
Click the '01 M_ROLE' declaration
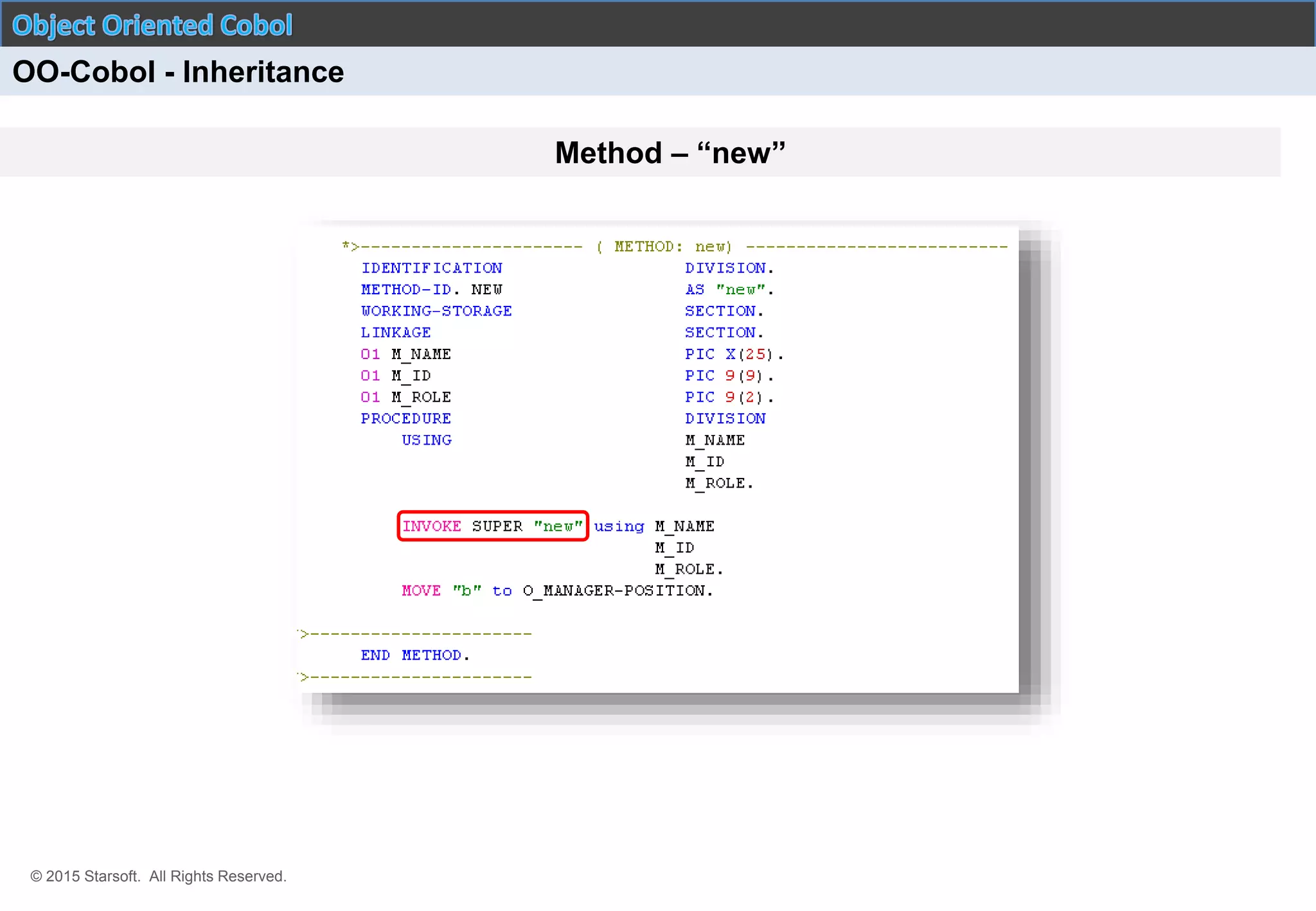coord(406,398)
